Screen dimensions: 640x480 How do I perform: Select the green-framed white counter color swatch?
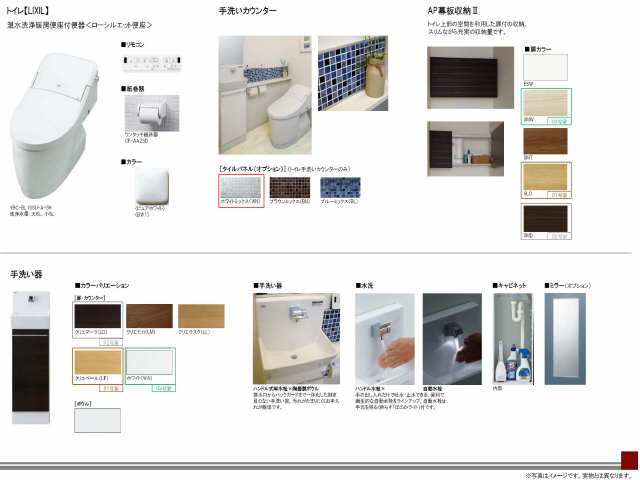click(148, 362)
